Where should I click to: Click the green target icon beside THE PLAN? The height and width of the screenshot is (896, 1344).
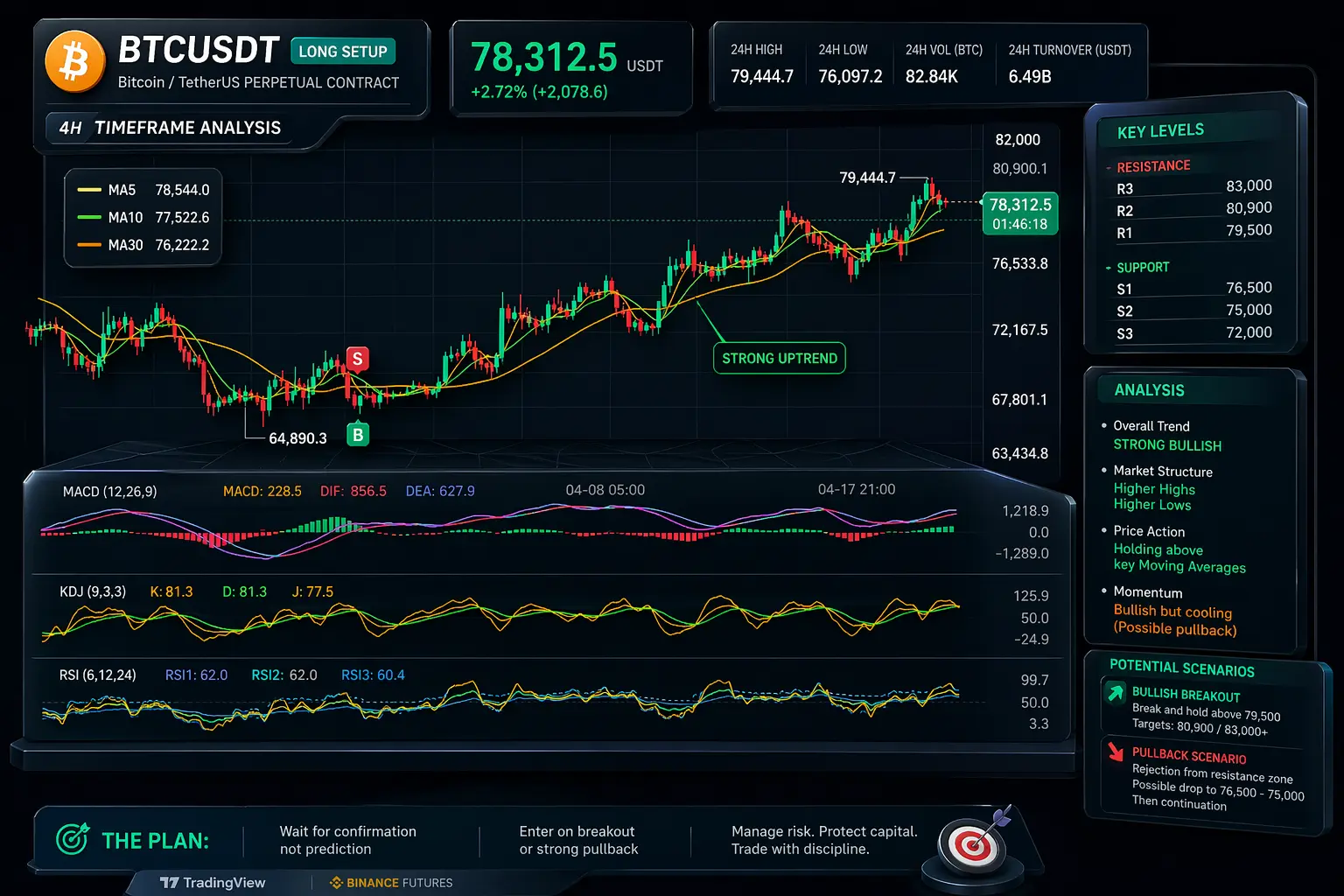click(72, 840)
